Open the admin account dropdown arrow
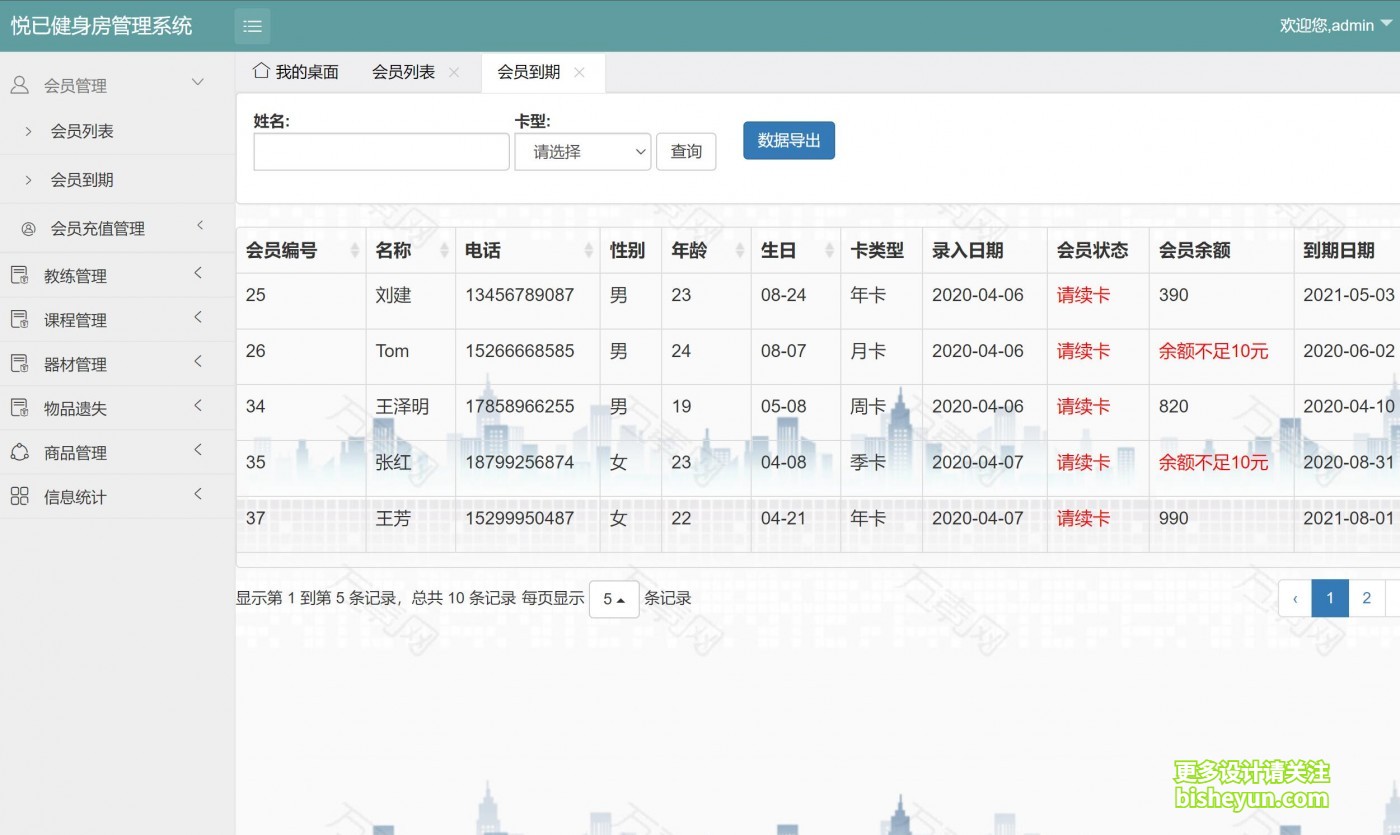1400x835 pixels. coord(1386,25)
